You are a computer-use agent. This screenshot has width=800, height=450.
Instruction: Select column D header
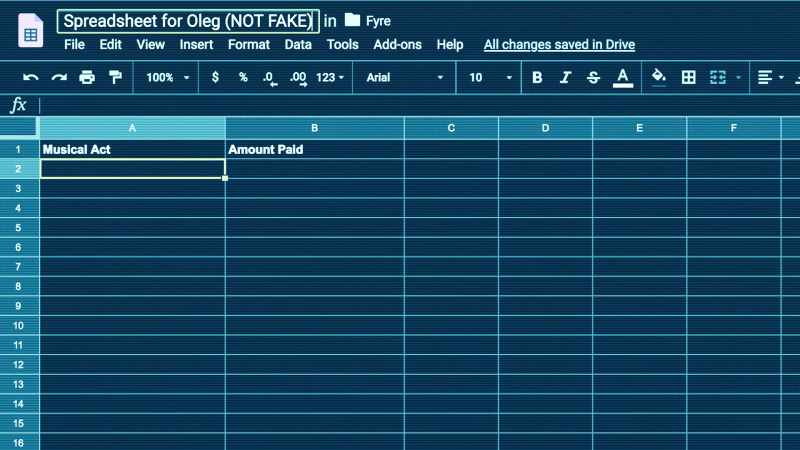(x=545, y=128)
